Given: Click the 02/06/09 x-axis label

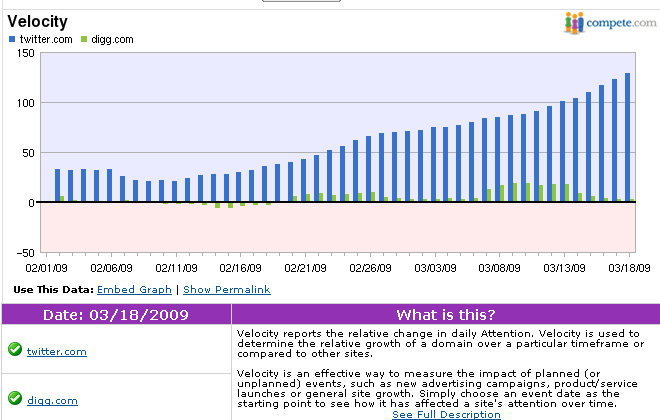Looking at the screenshot, I should pyautogui.click(x=111, y=268).
